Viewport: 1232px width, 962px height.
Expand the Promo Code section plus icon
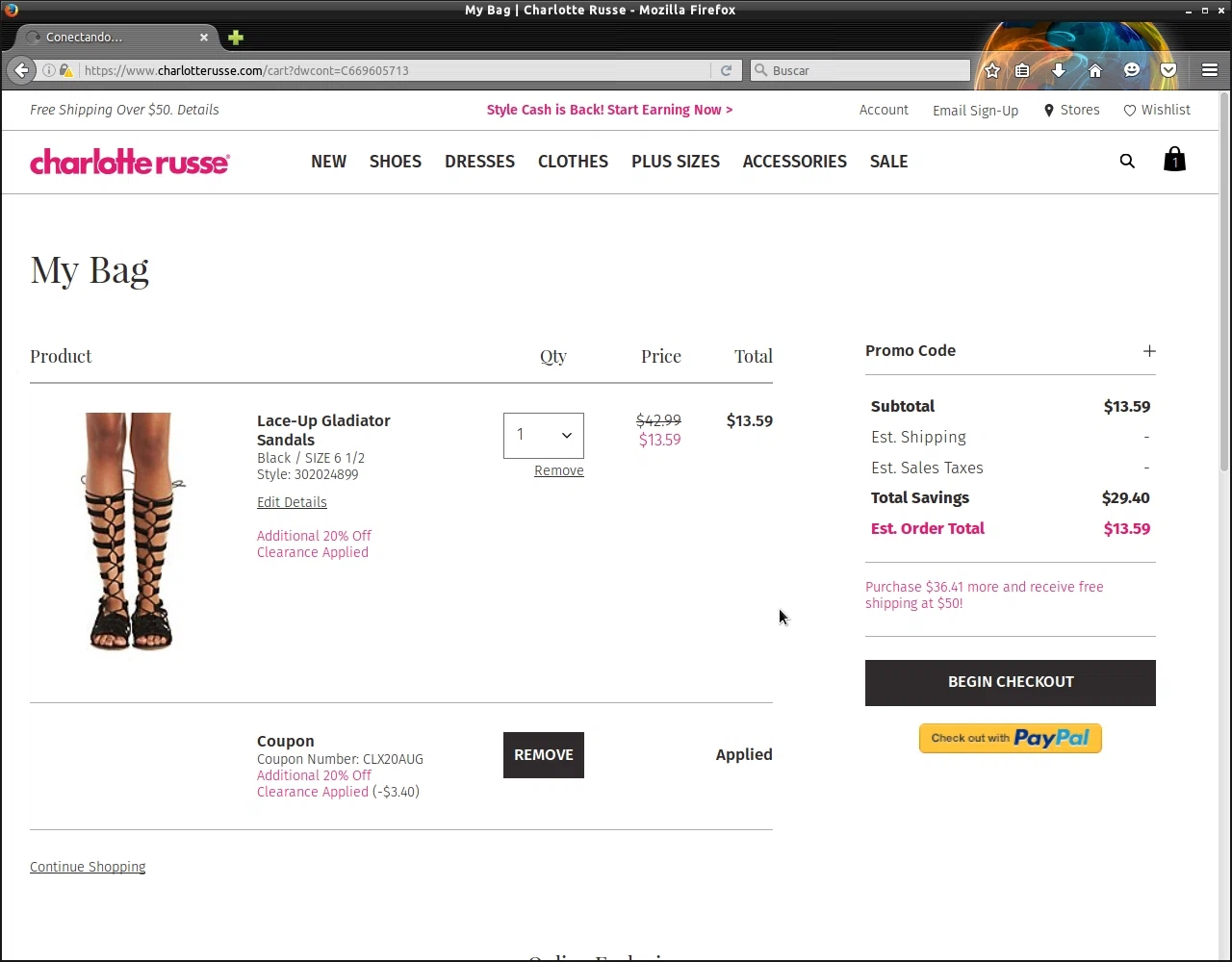pyautogui.click(x=1149, y=351)
